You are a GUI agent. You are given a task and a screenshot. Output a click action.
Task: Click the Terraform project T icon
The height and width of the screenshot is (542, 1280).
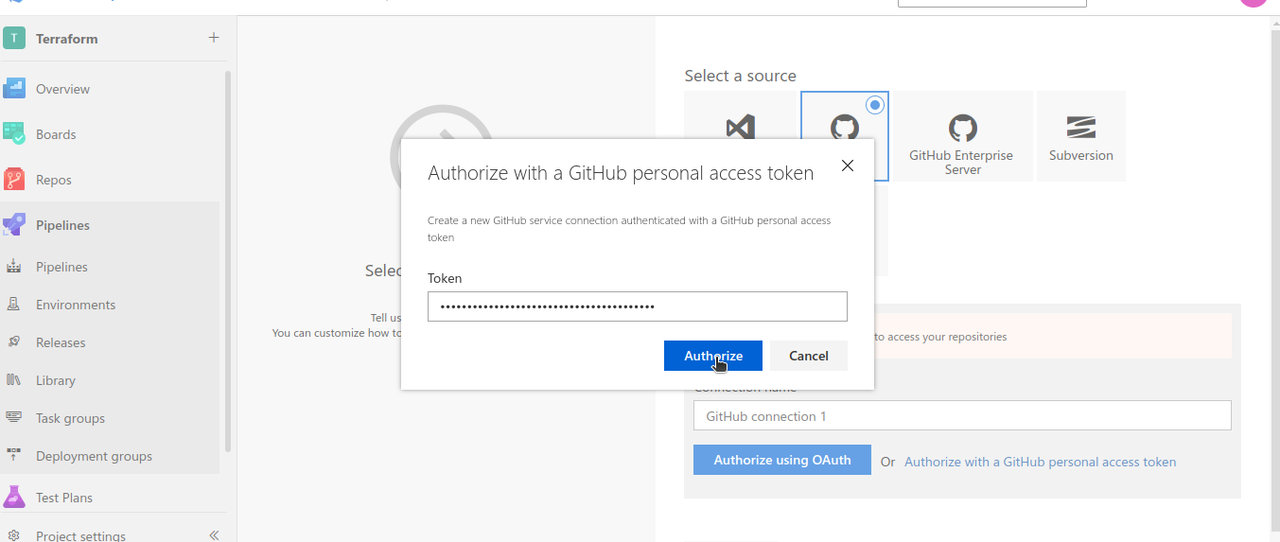point(14,38)
